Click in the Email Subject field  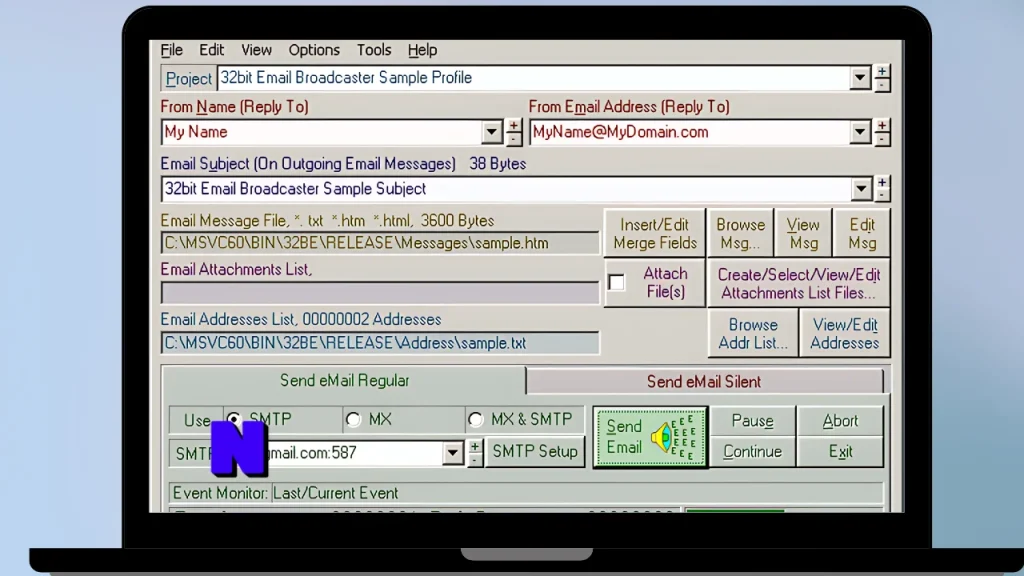tap(506, 189)
